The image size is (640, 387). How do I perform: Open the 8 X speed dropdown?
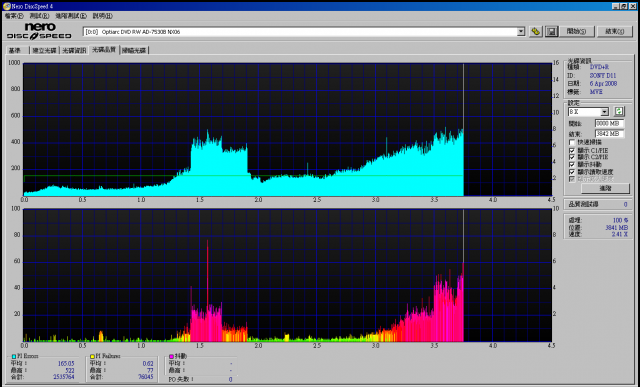coord(604,111)
